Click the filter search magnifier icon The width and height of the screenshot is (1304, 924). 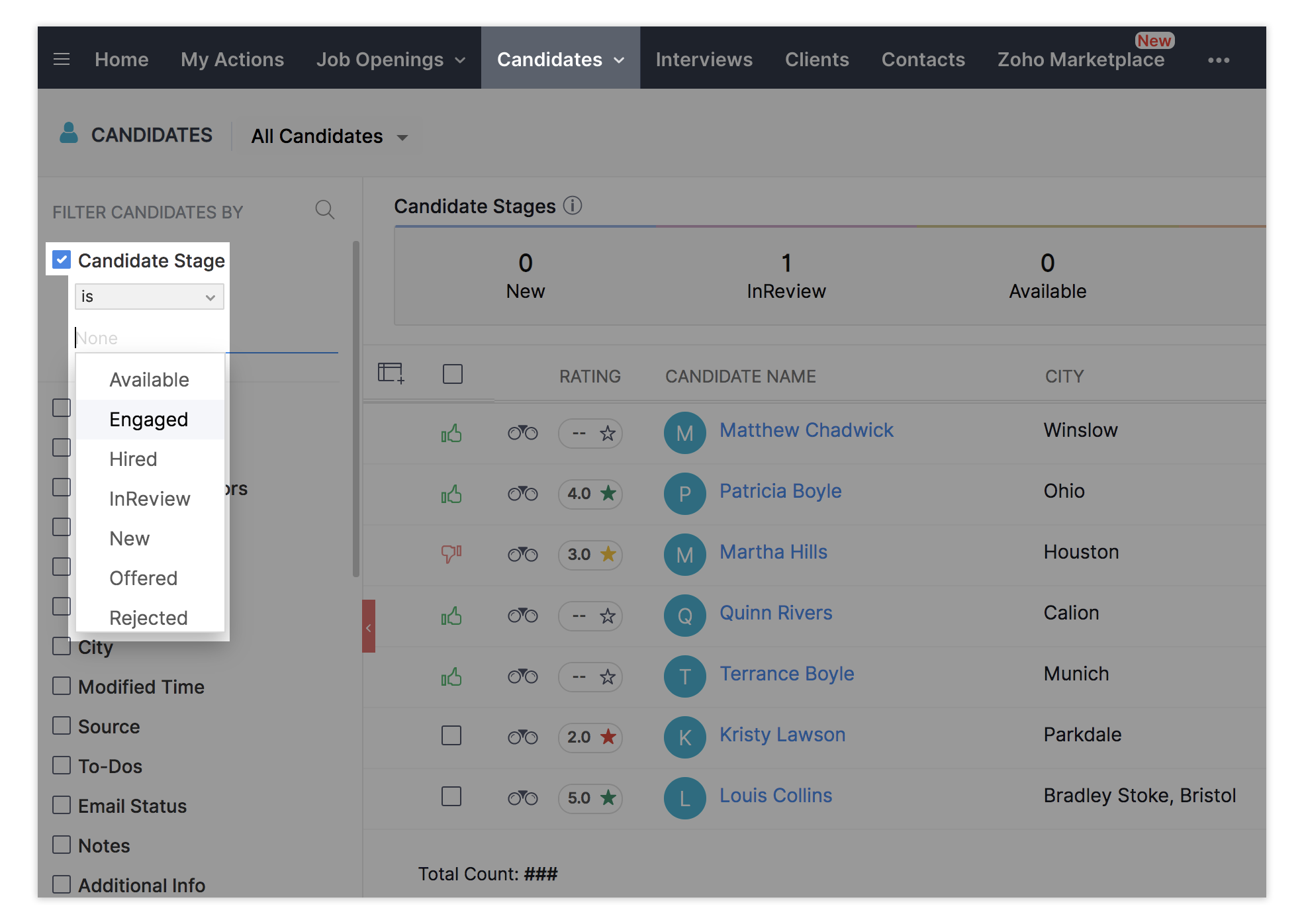pos(324,210)
